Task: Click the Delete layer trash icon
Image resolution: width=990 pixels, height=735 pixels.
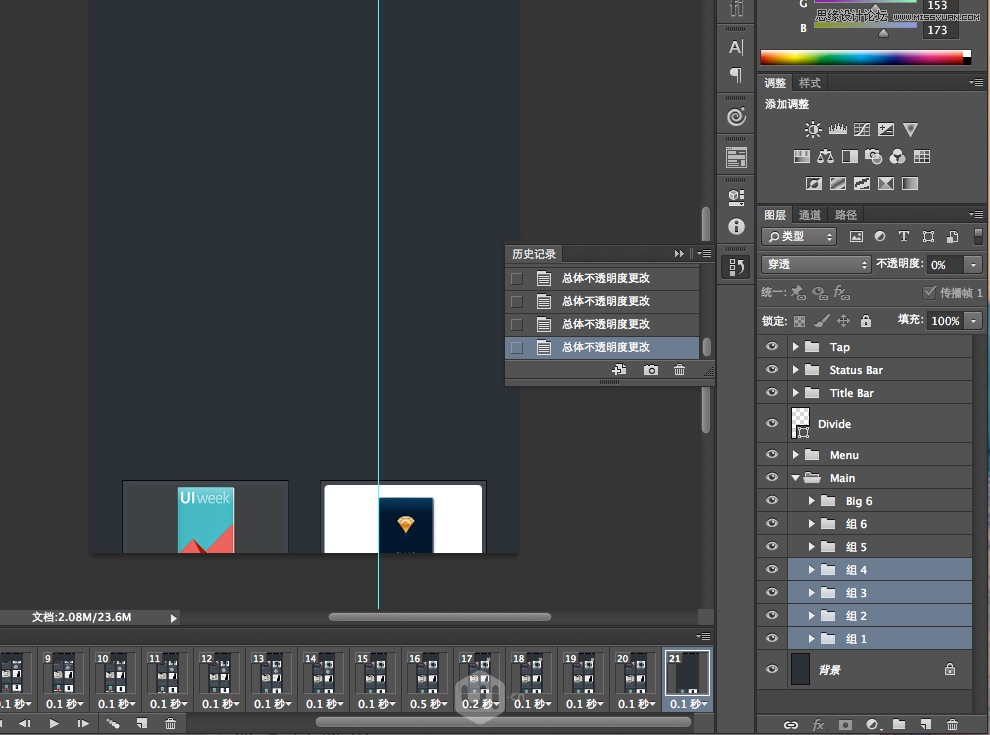Action: (x=952, y=724)
